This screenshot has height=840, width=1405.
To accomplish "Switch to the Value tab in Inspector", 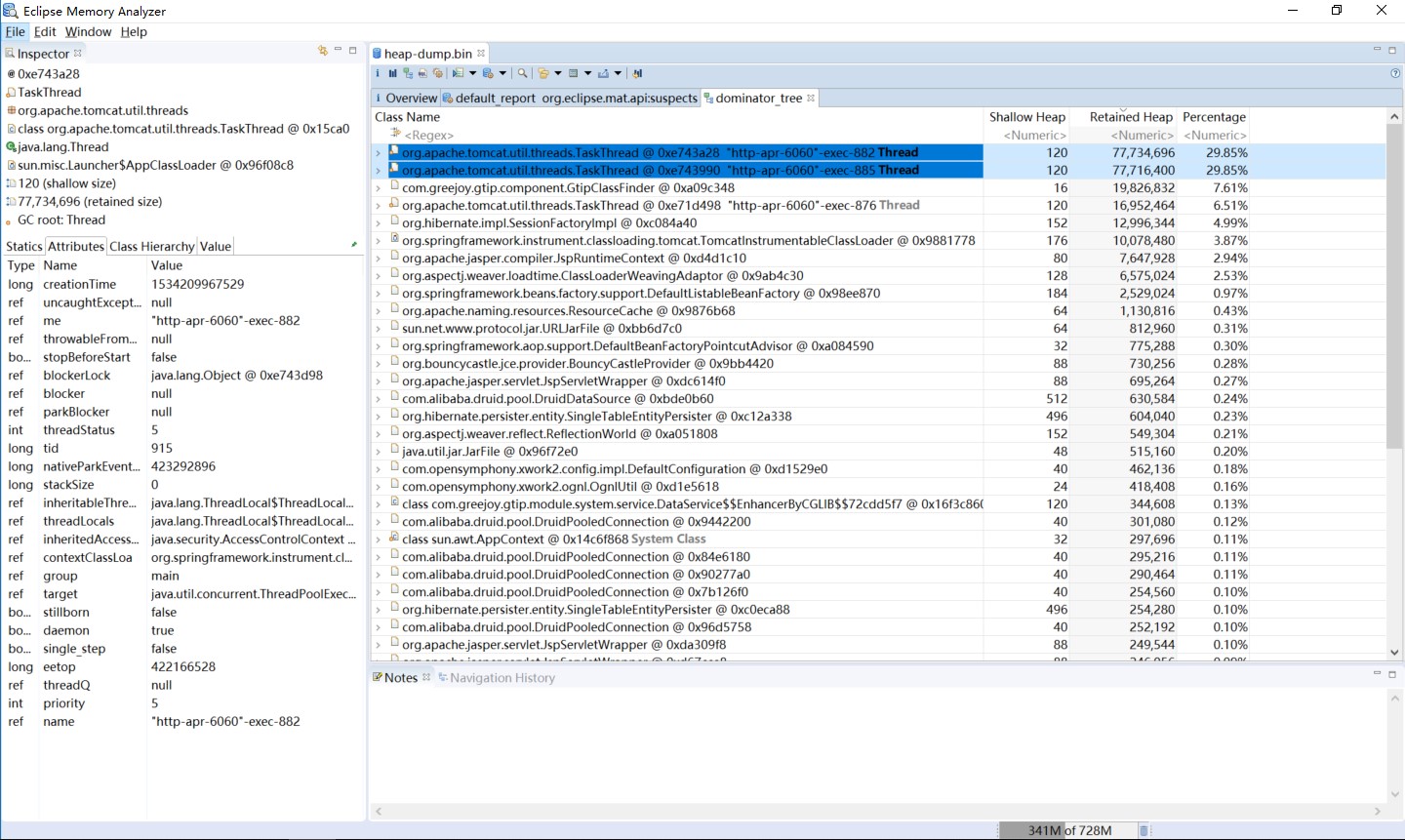I will pos(216,246).
